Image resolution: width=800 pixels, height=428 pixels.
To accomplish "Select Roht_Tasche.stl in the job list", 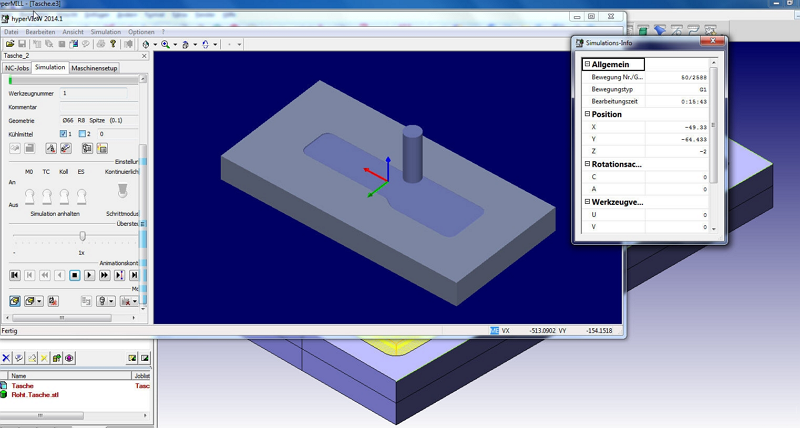I will [x=36, y=394].
